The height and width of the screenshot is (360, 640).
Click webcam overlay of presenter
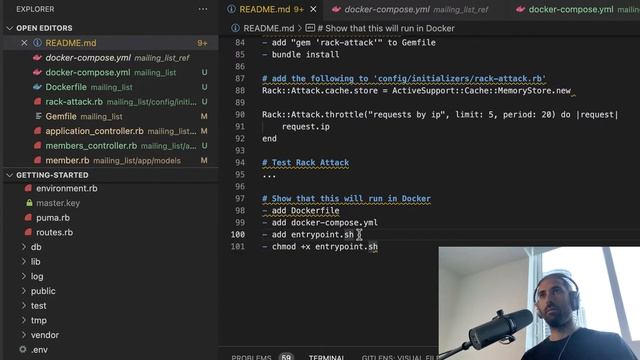539,303
